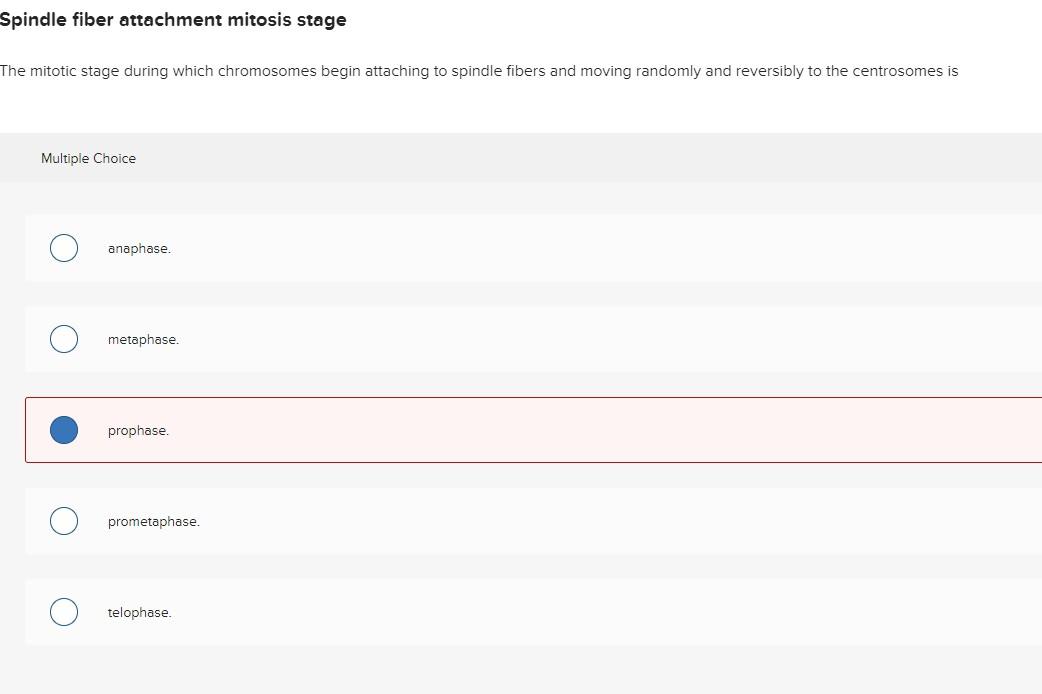
Task: Select the prometaphase radio button
Action: pyautogui.click(x=63, y=520)
